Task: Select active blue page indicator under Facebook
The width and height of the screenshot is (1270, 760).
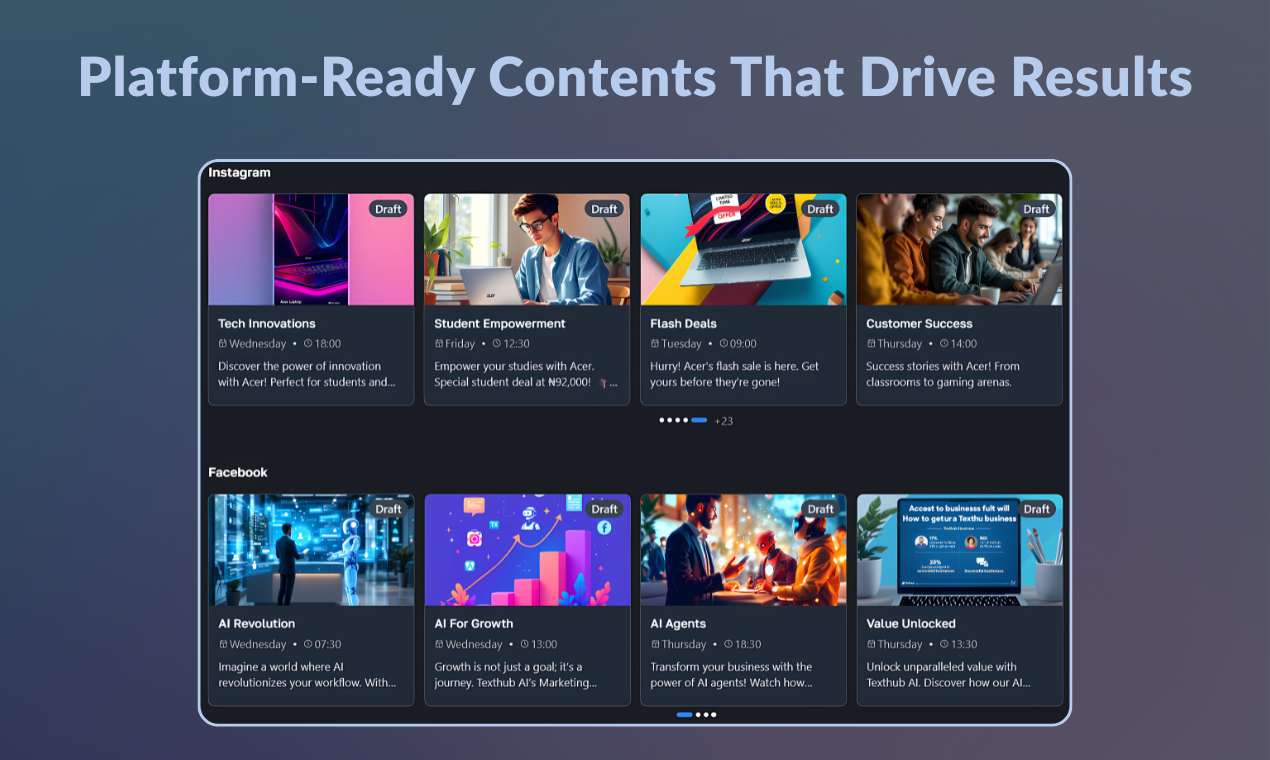Action: click(685, 715)
